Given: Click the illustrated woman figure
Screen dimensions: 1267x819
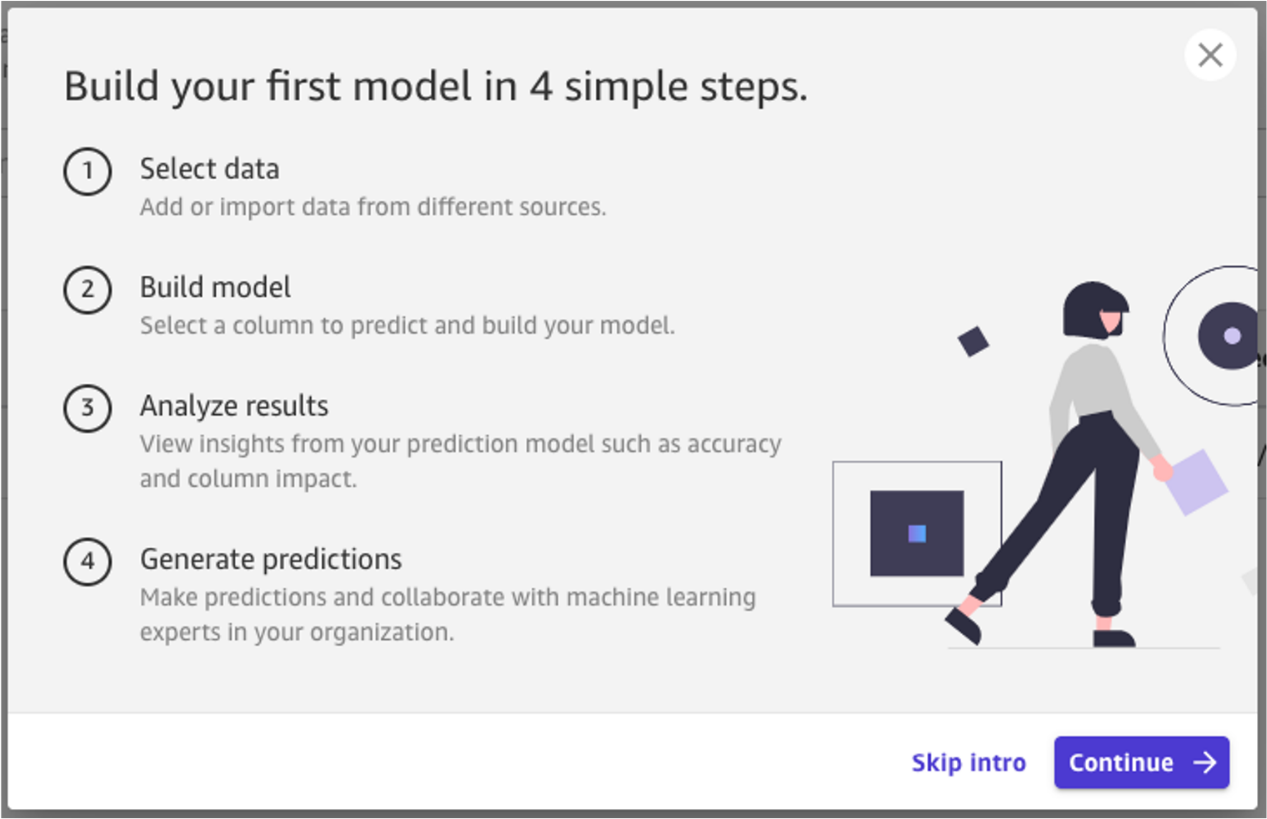Looking at the screenshot, I should pyautogui.click(x=1060, y=465).
